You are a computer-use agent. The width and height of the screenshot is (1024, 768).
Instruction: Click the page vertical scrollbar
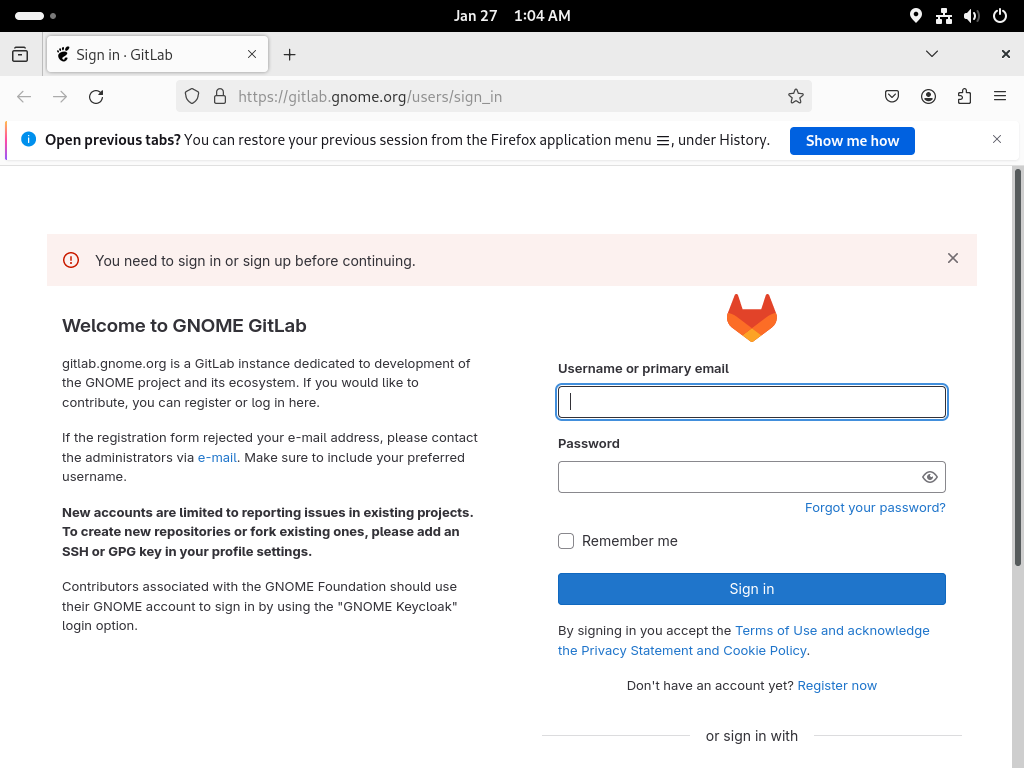point(1017,367)
